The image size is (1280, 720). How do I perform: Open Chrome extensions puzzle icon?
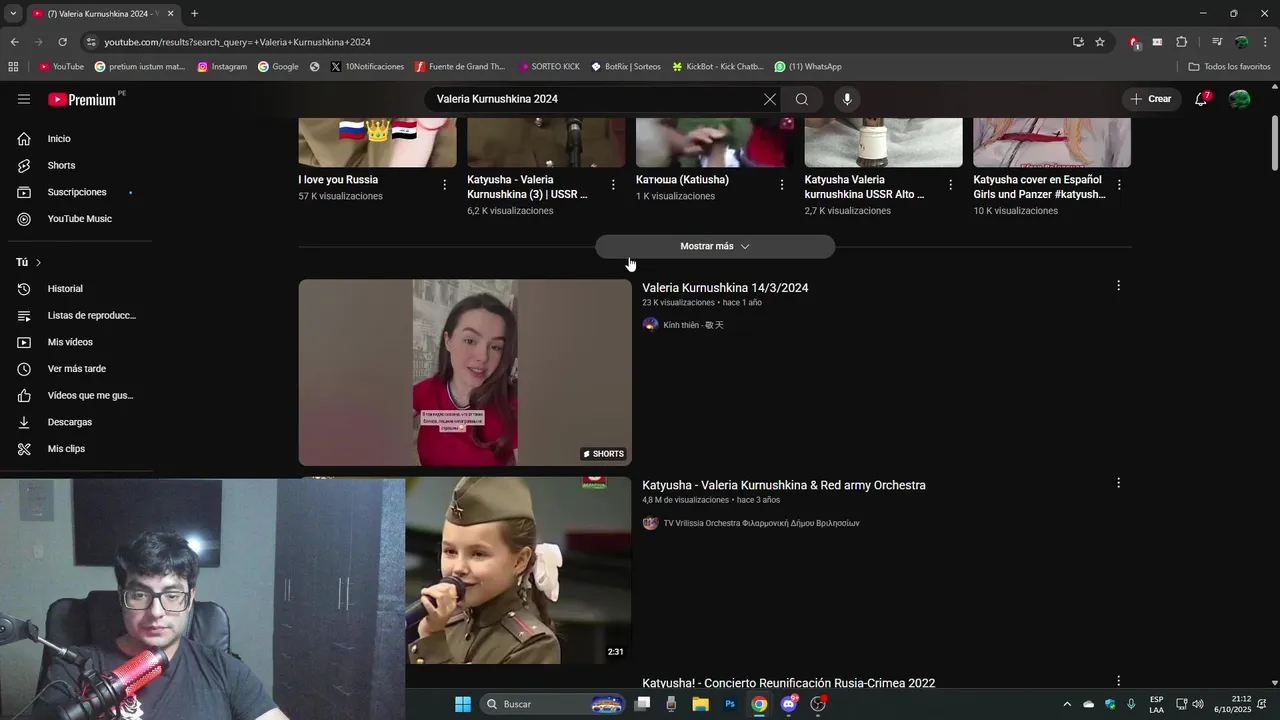pos(1181,42)
